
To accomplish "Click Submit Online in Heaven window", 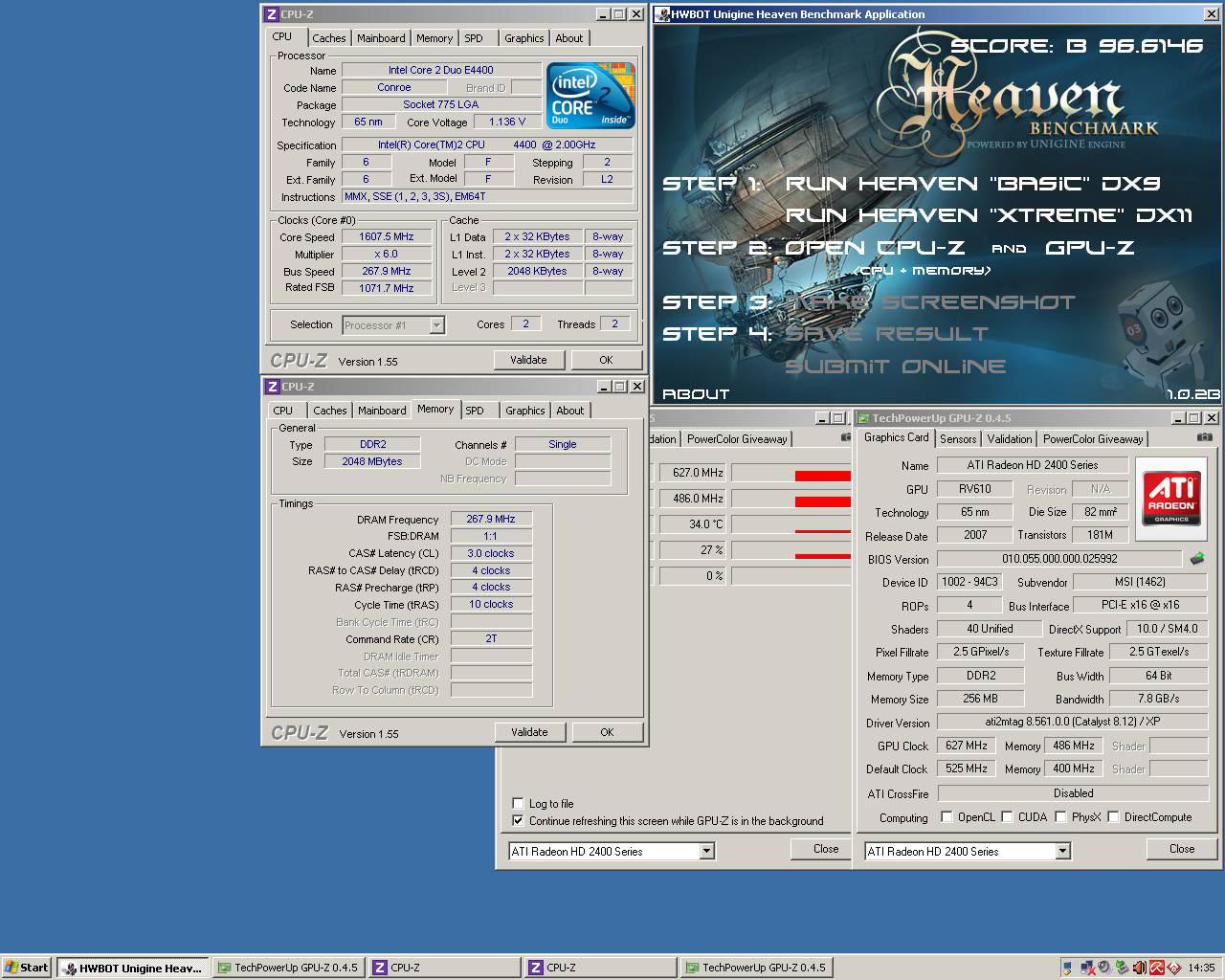I will pyautogui.click(x=895, y=366).
